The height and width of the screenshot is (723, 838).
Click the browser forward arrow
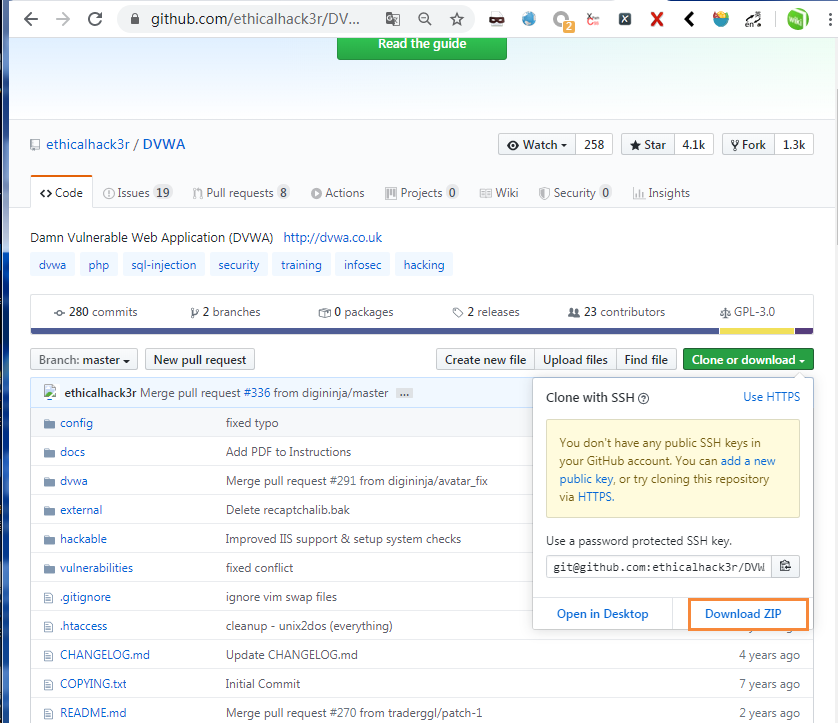point(63,19)
